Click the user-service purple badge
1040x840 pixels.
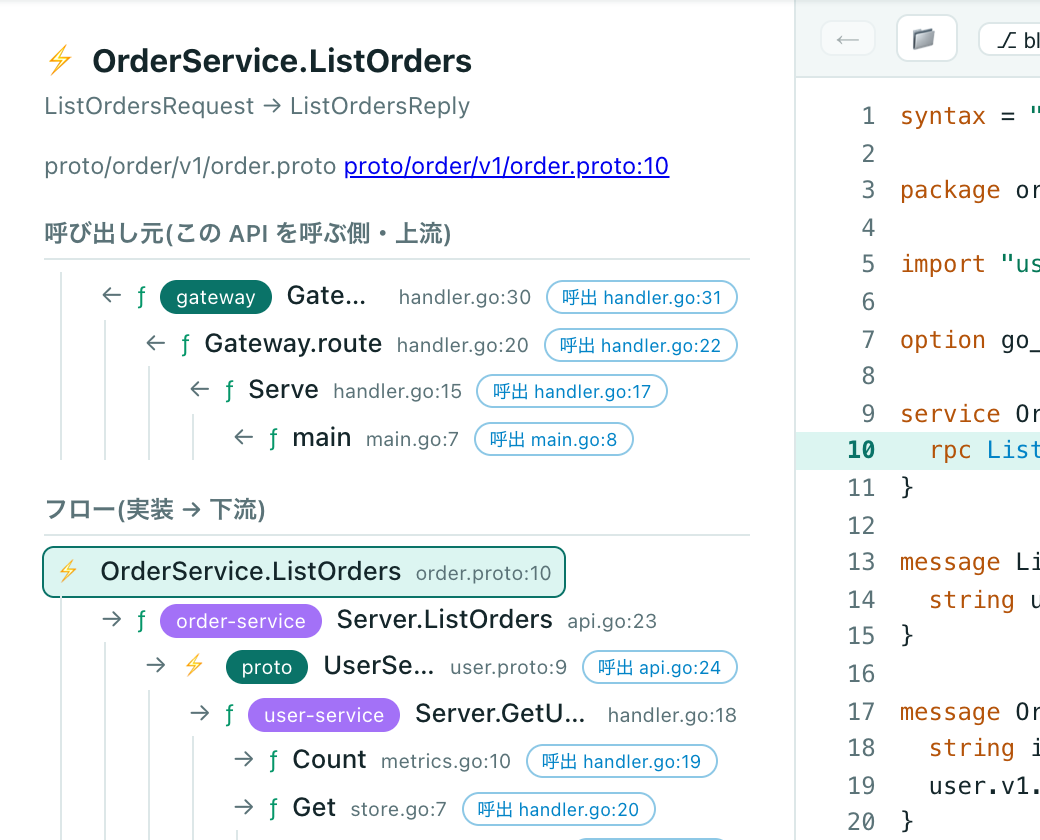324,715
